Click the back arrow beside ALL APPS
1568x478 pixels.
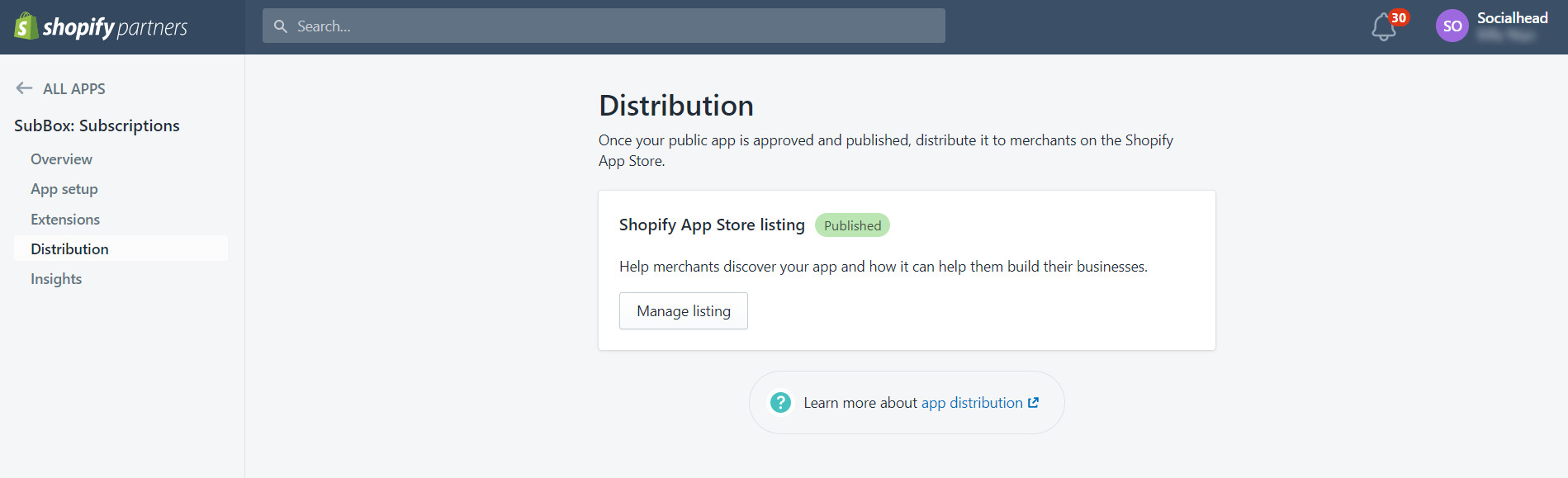[24, 88]
